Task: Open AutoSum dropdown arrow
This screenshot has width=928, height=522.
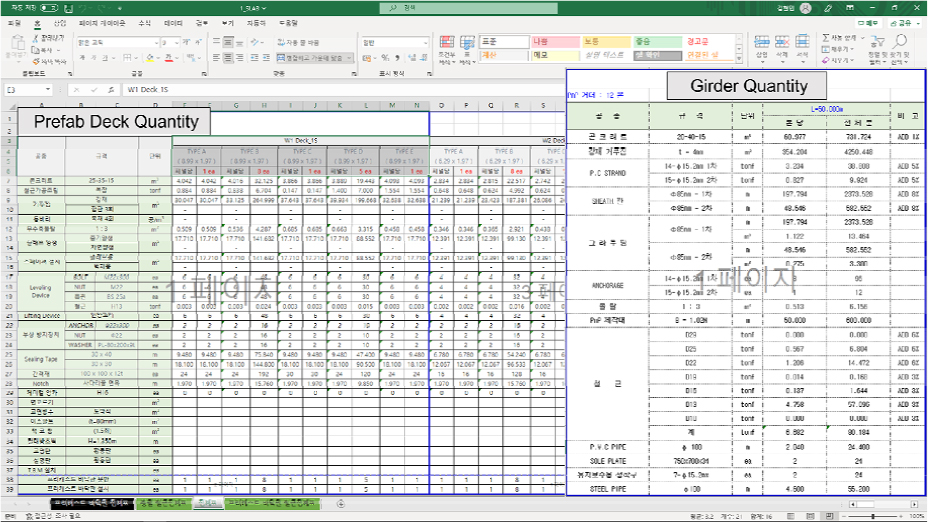Action: 863,37
